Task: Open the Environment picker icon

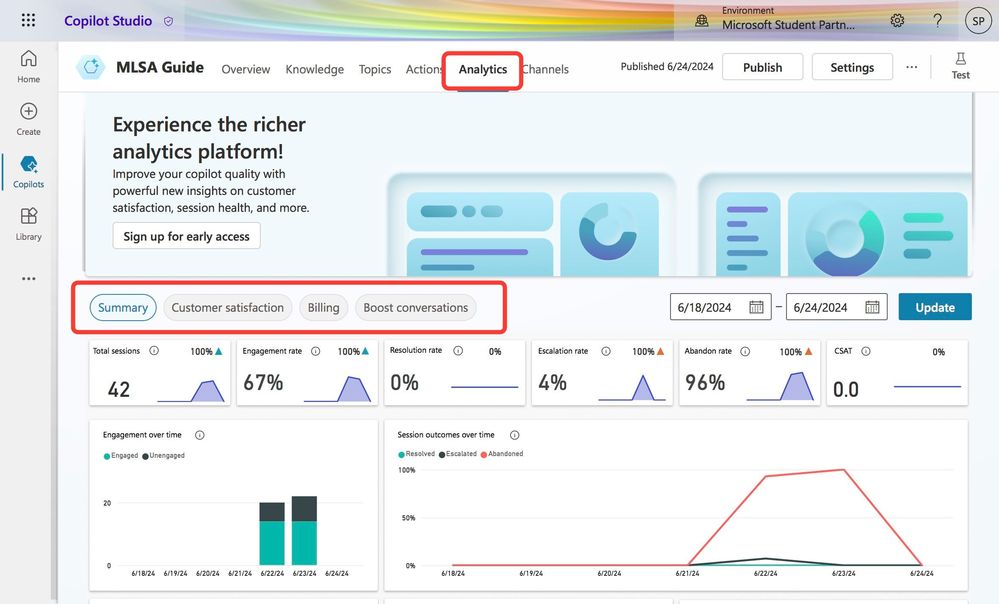Action: click(x=701, y=20)
